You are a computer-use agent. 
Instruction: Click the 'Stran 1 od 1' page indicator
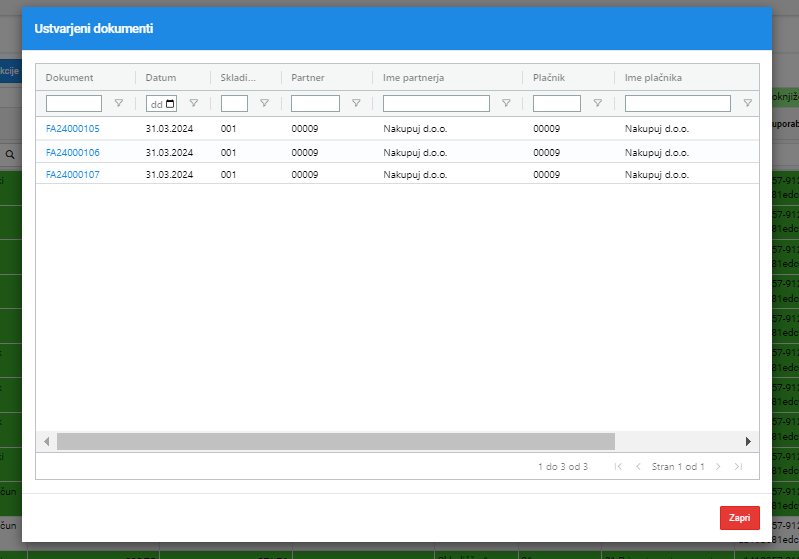click(x=678, y=467)
